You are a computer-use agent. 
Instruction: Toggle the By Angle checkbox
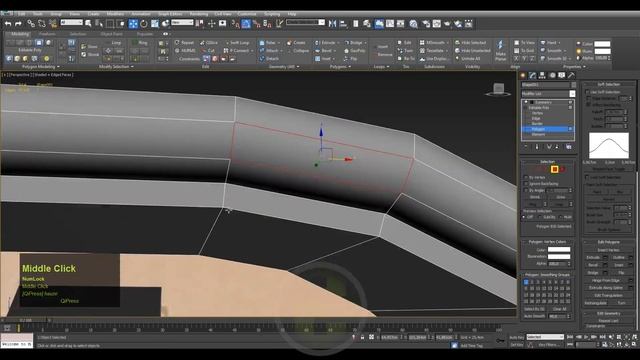pos(526,190)
